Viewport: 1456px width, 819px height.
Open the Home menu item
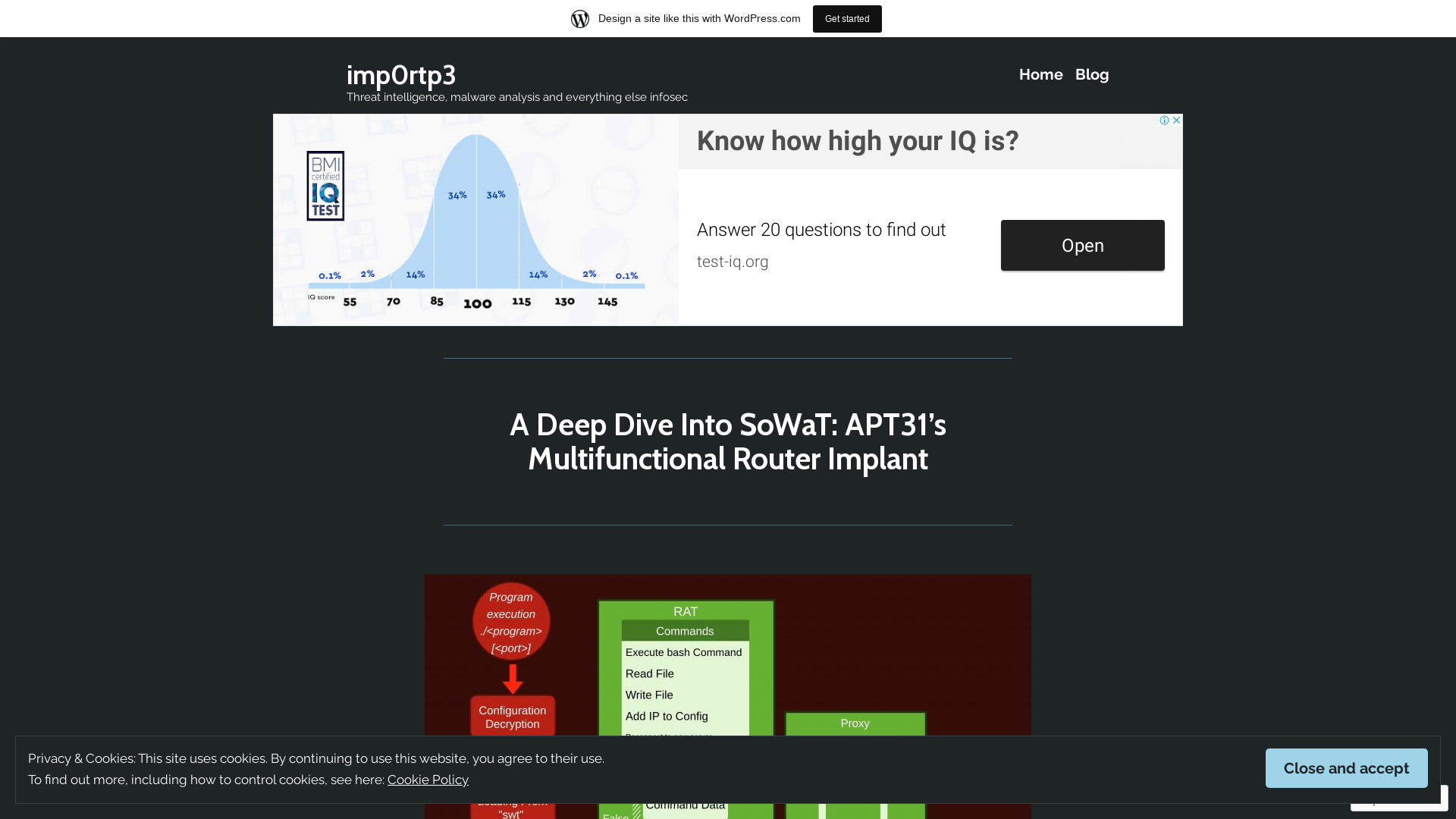click(x=1040, y=74)
